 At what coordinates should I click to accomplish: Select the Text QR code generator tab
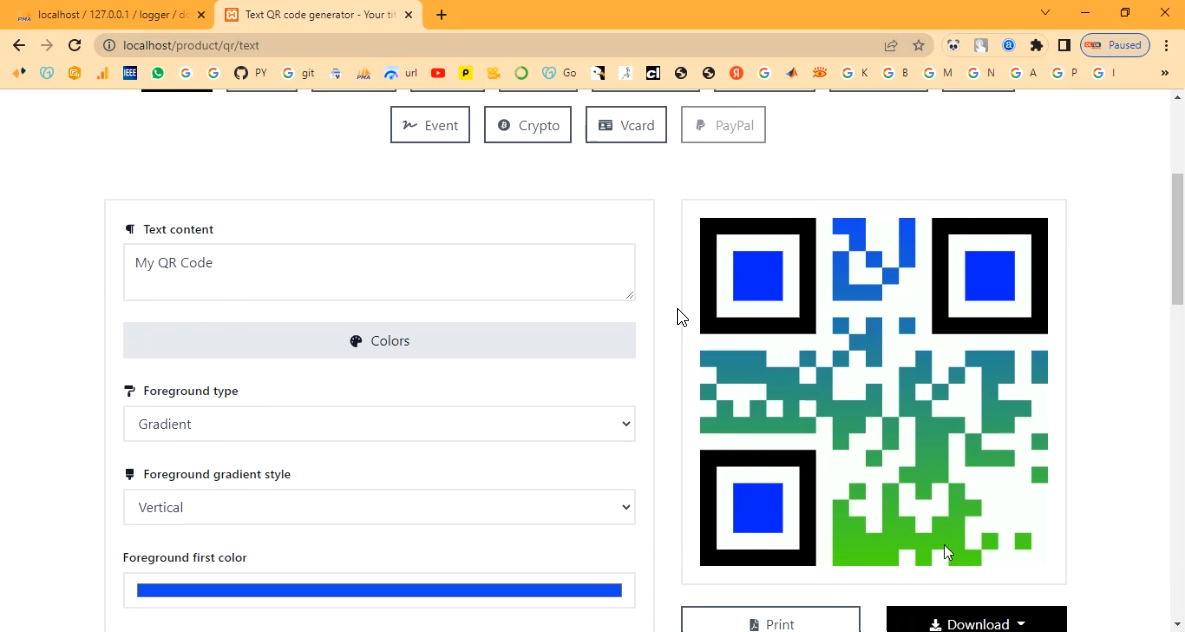pyautogui.click(x=320, y=14)
